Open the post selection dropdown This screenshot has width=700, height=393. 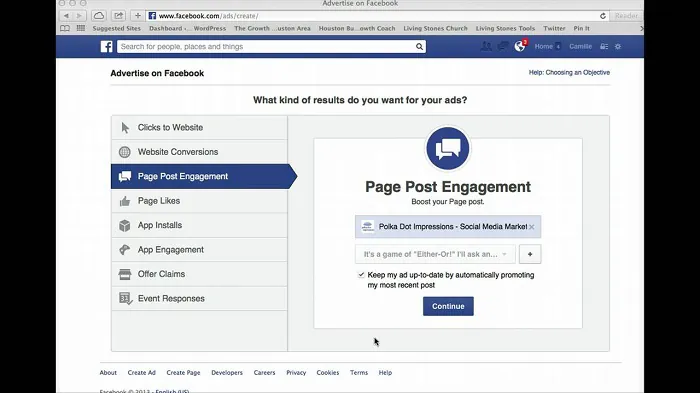click(435, 254)
